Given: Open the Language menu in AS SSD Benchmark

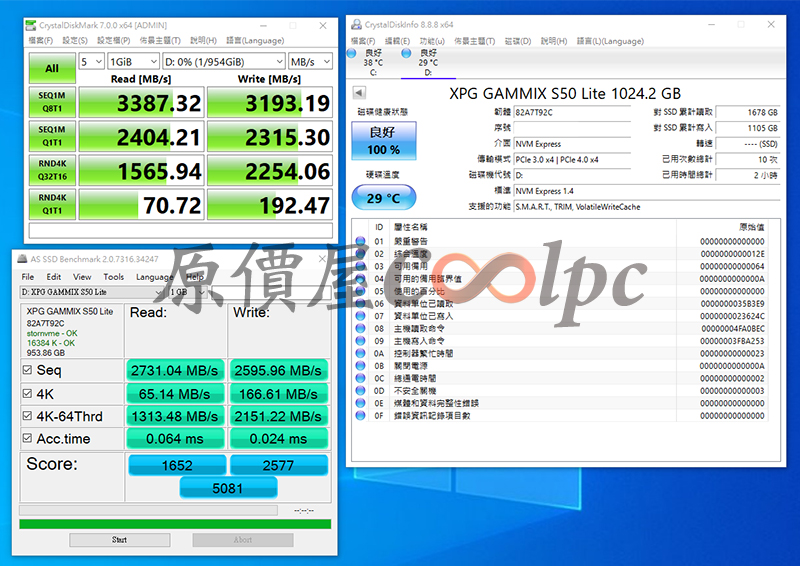Looking at the screenshot, I should (x=154, y=277).
